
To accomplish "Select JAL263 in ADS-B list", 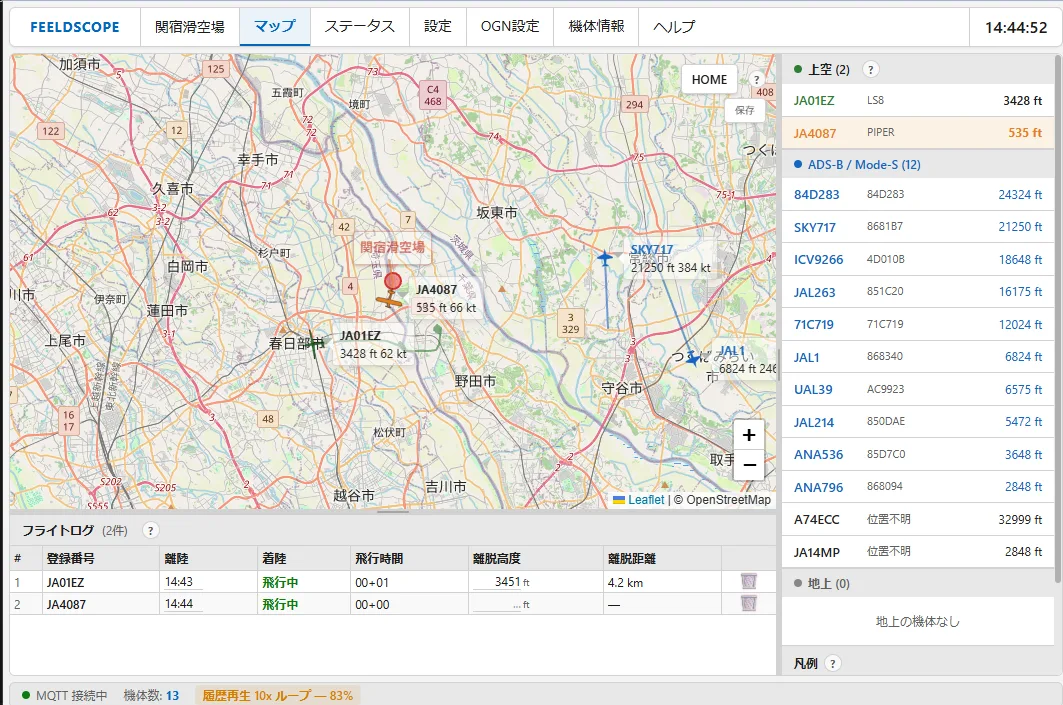I will click(918, 292).
